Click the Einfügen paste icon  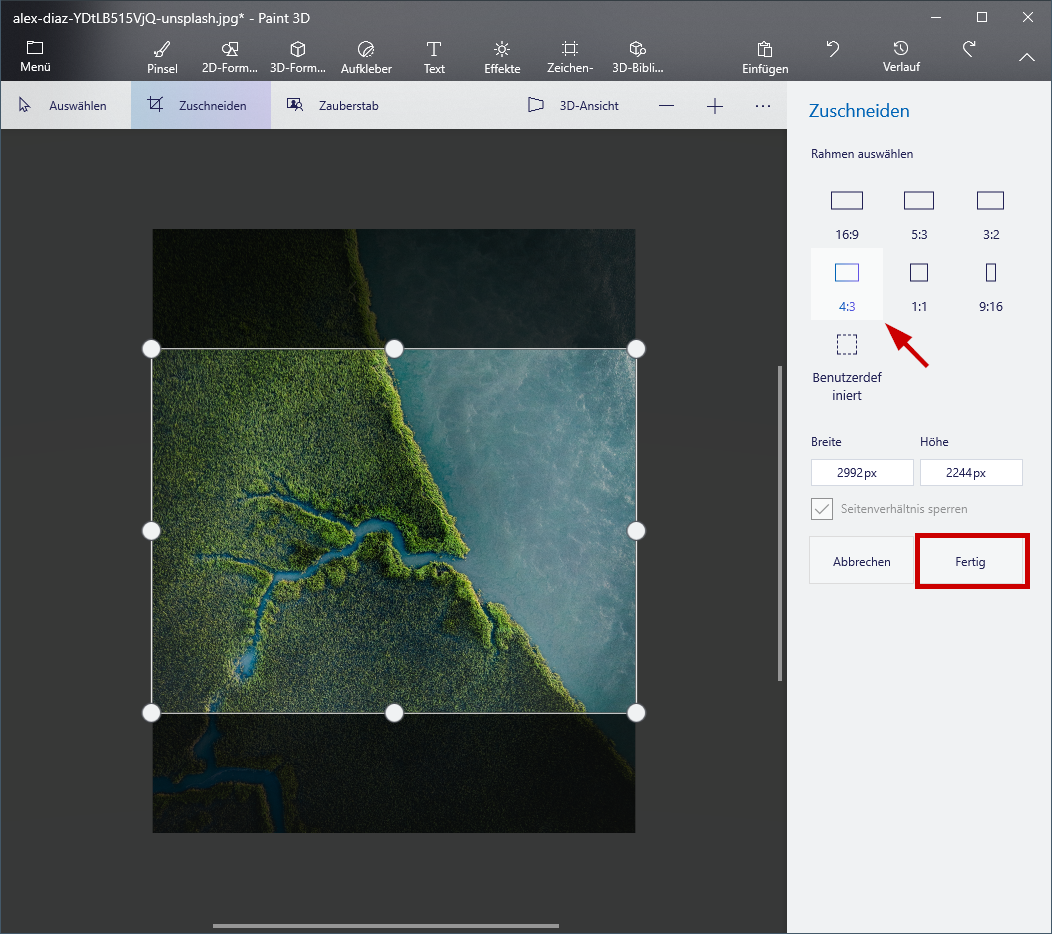(x=765, y=57)
